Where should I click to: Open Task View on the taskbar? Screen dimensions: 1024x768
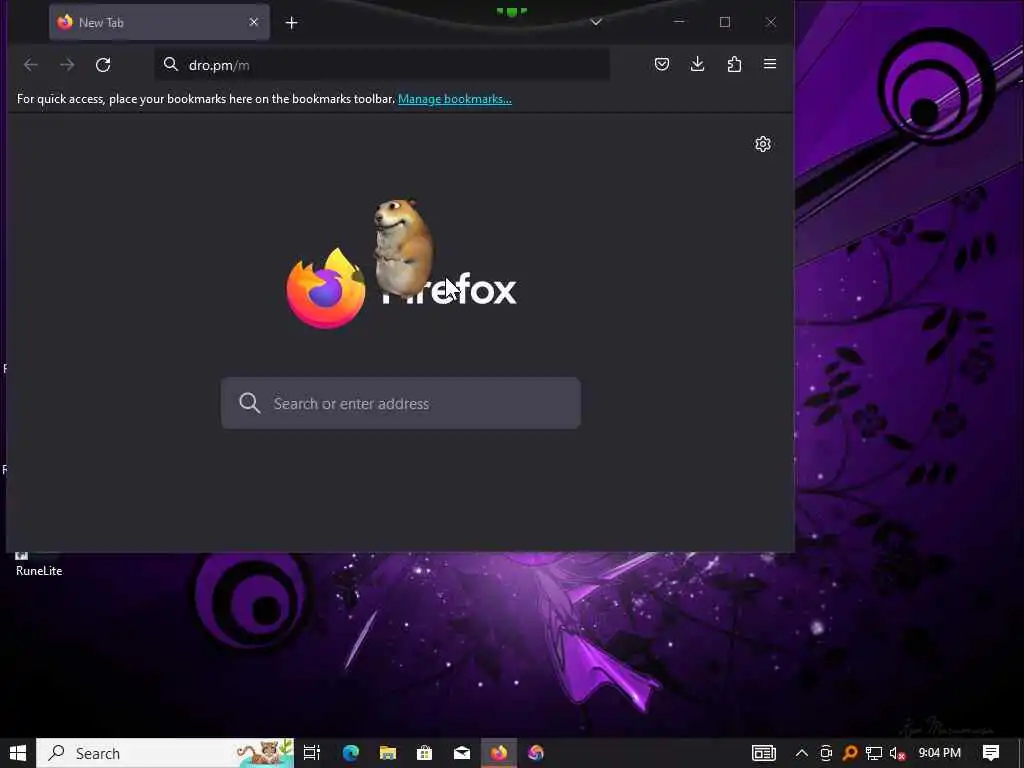pos(312,753)
